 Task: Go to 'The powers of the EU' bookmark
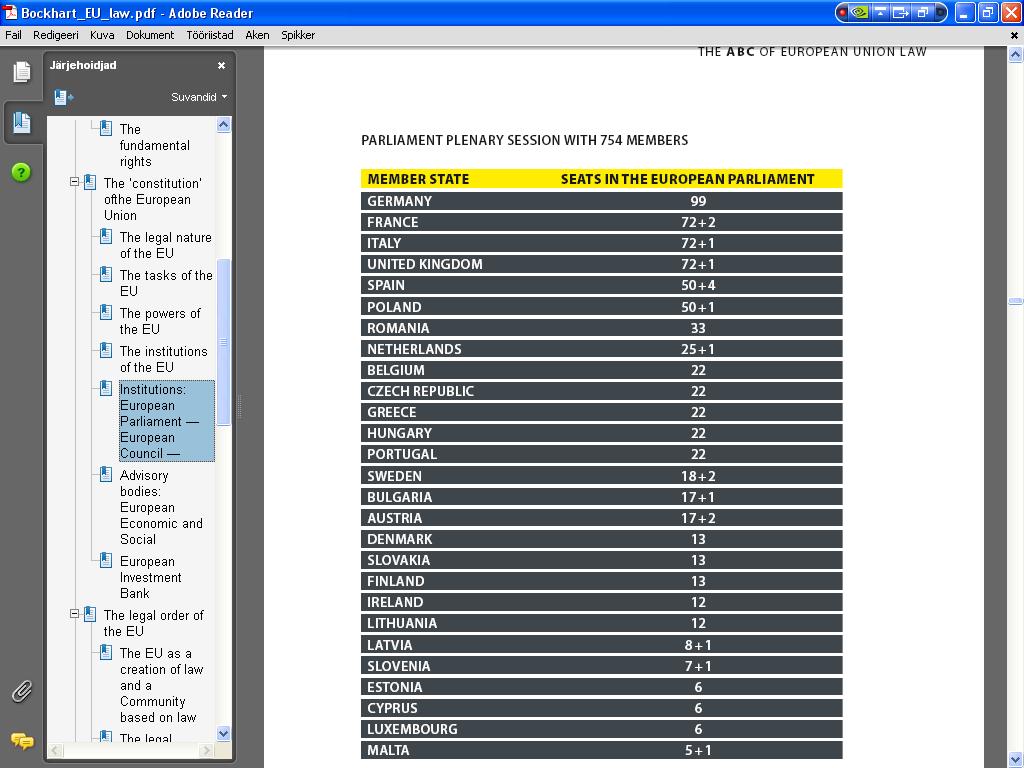tap(160, 321)
